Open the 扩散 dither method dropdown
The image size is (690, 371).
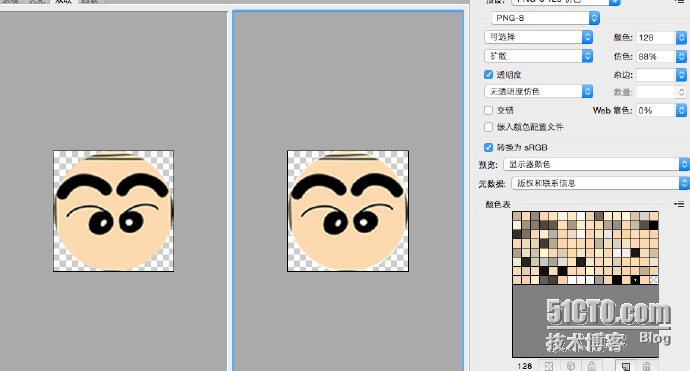pos(539,56)
